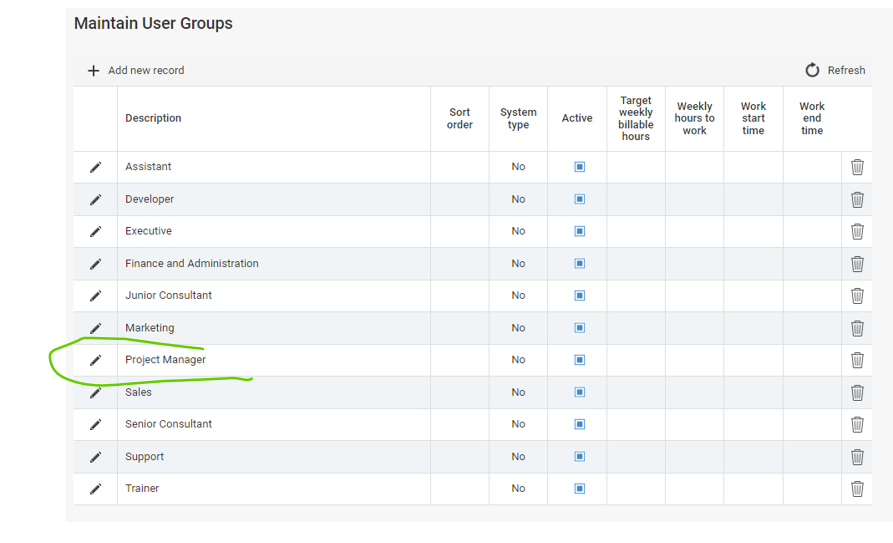This screenshot has height=543, width=893.
Task: Delete the Marketing group using trash icon
Action: tap(857, 328)
